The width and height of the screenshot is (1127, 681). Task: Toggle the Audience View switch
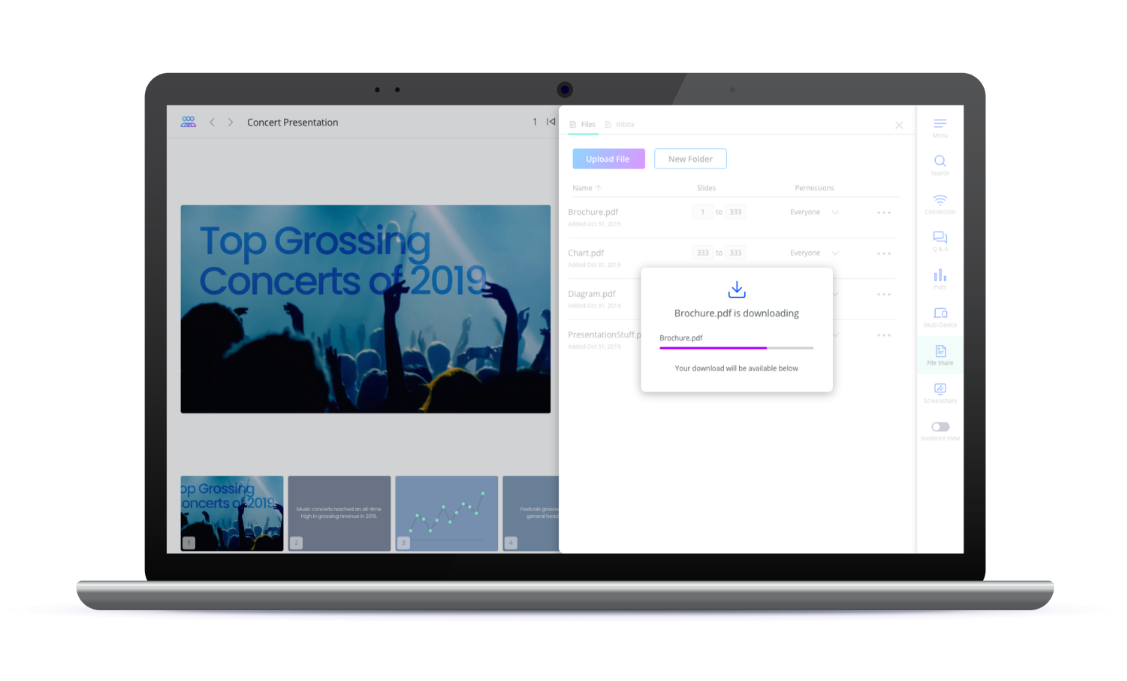point(940,427)
